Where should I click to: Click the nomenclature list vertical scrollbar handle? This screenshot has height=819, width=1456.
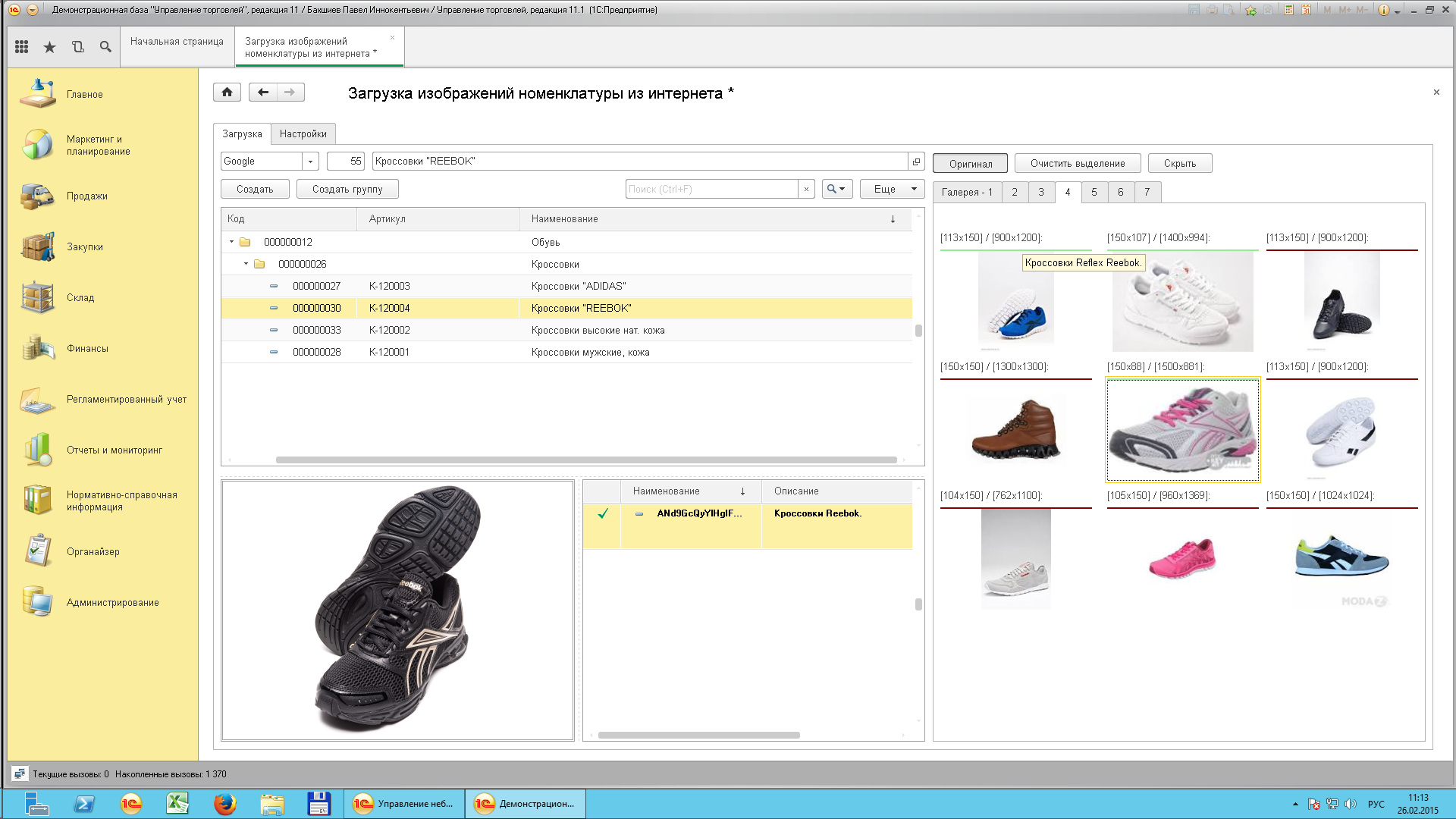click(918, 331)
